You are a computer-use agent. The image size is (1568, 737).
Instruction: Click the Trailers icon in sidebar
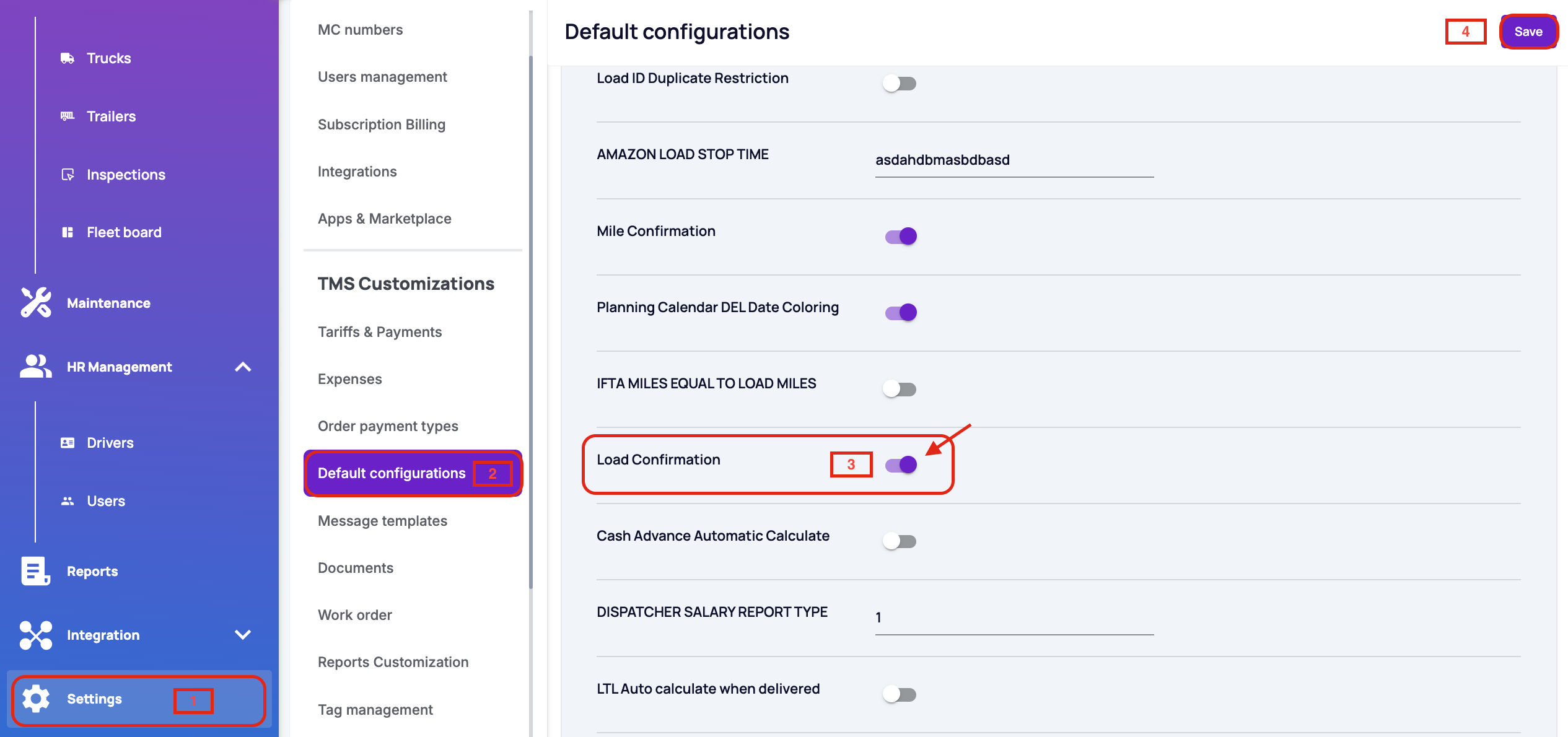[68, 116]
